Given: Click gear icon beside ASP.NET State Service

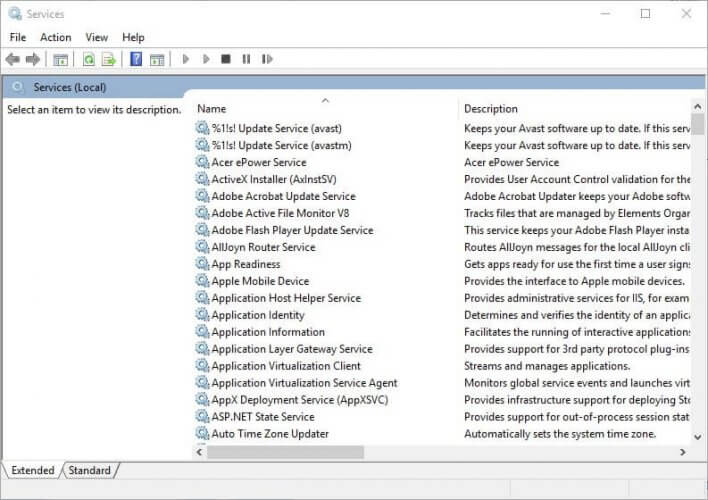Looking at the screenshot, I should [x=202, y=416].
